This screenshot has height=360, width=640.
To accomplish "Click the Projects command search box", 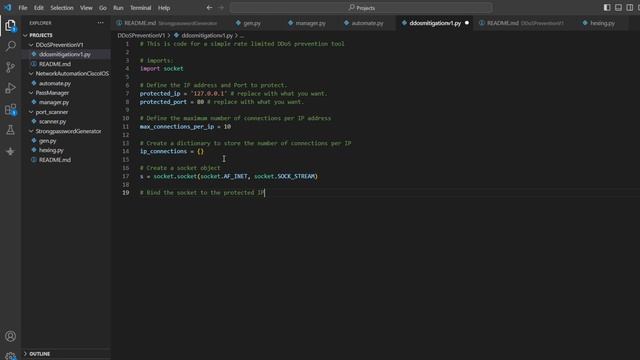I will coord(361,8).
